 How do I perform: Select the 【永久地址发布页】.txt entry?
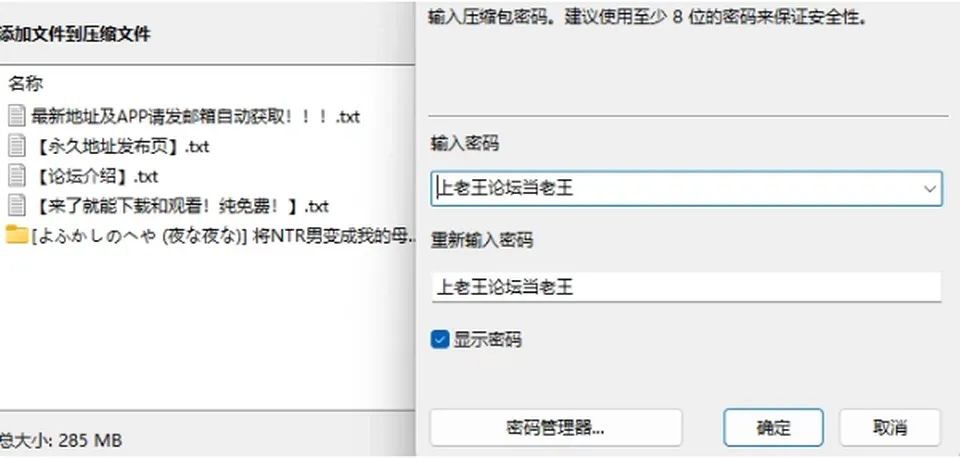point(120,146)
